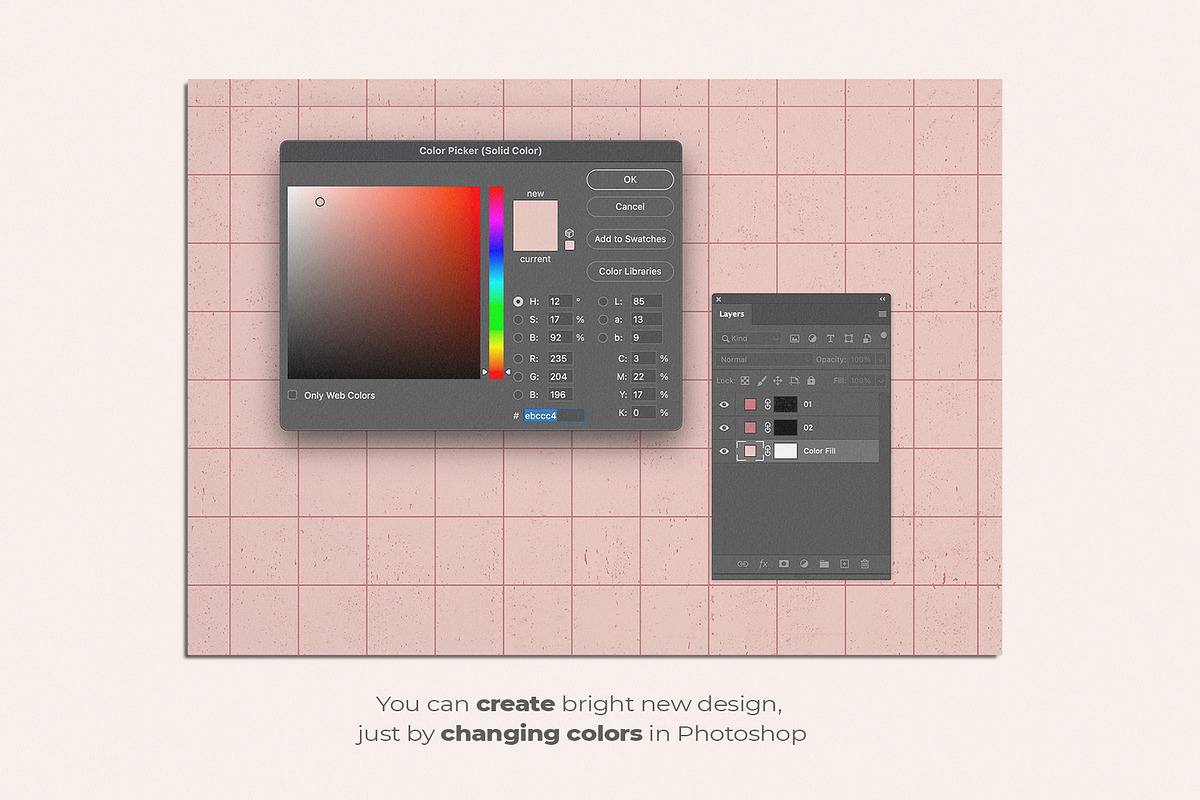Open the Kind filter dropdown
Image resolution: width=1200 pixels, height=800 pixels.
click(750, 339)
